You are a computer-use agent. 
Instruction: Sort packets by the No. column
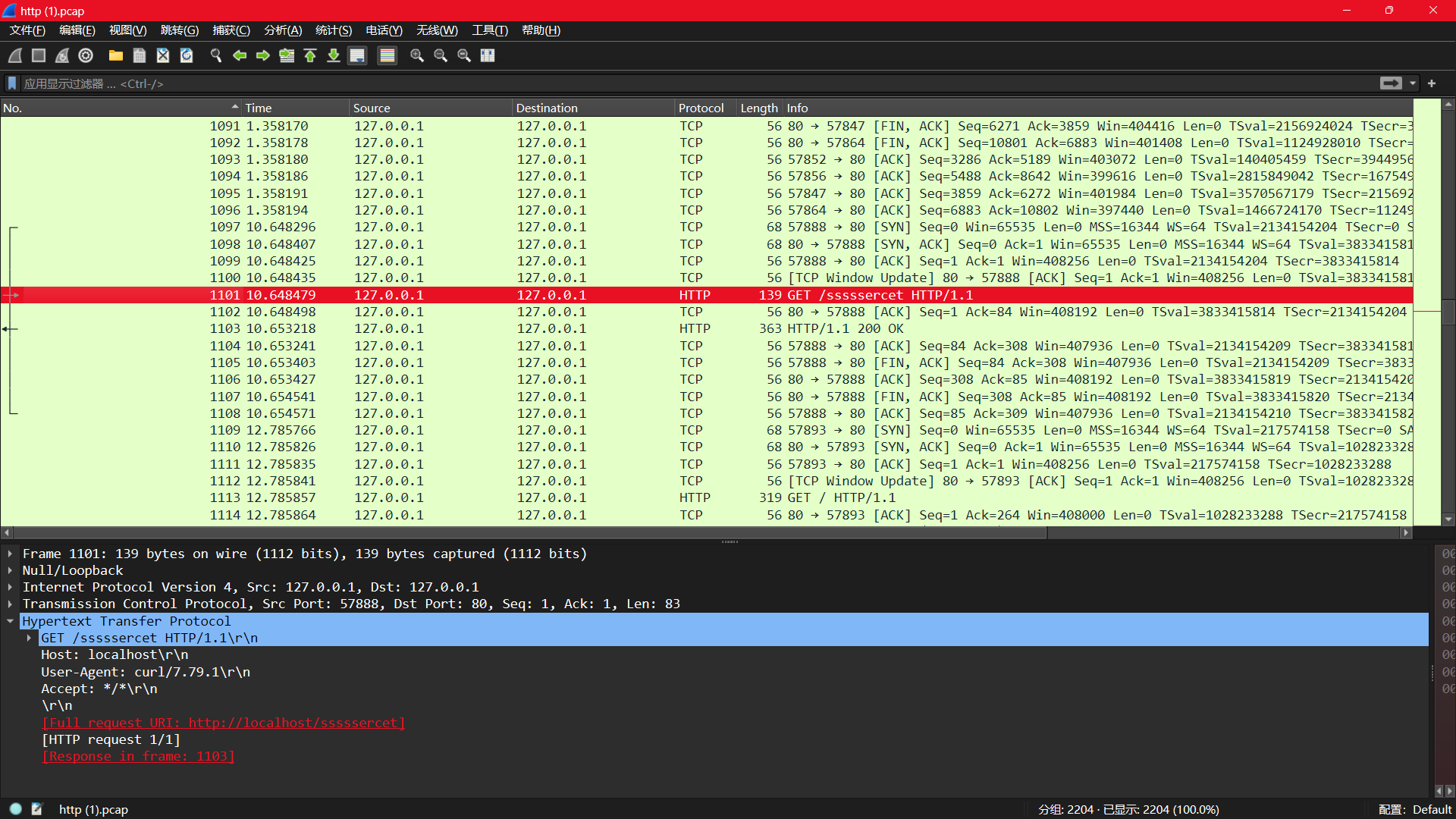point(121,108)
